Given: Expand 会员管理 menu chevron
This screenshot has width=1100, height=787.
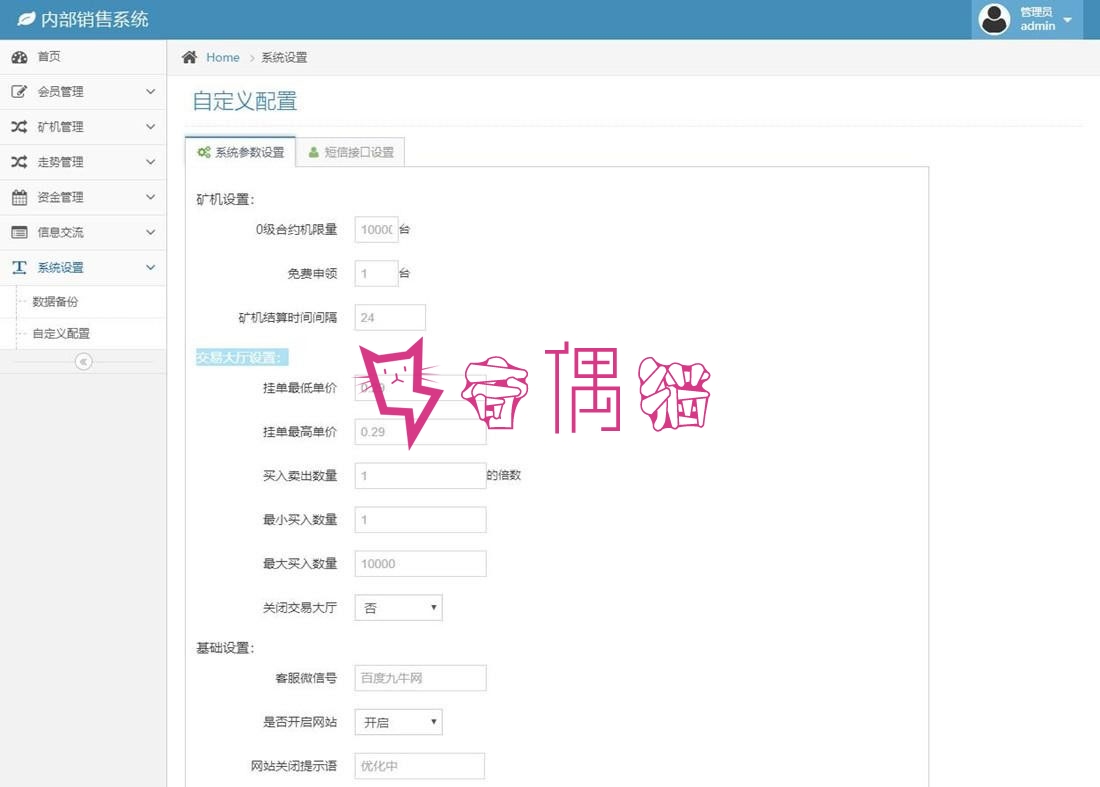Looking at the screenshot, I should [x=150, y=92].
